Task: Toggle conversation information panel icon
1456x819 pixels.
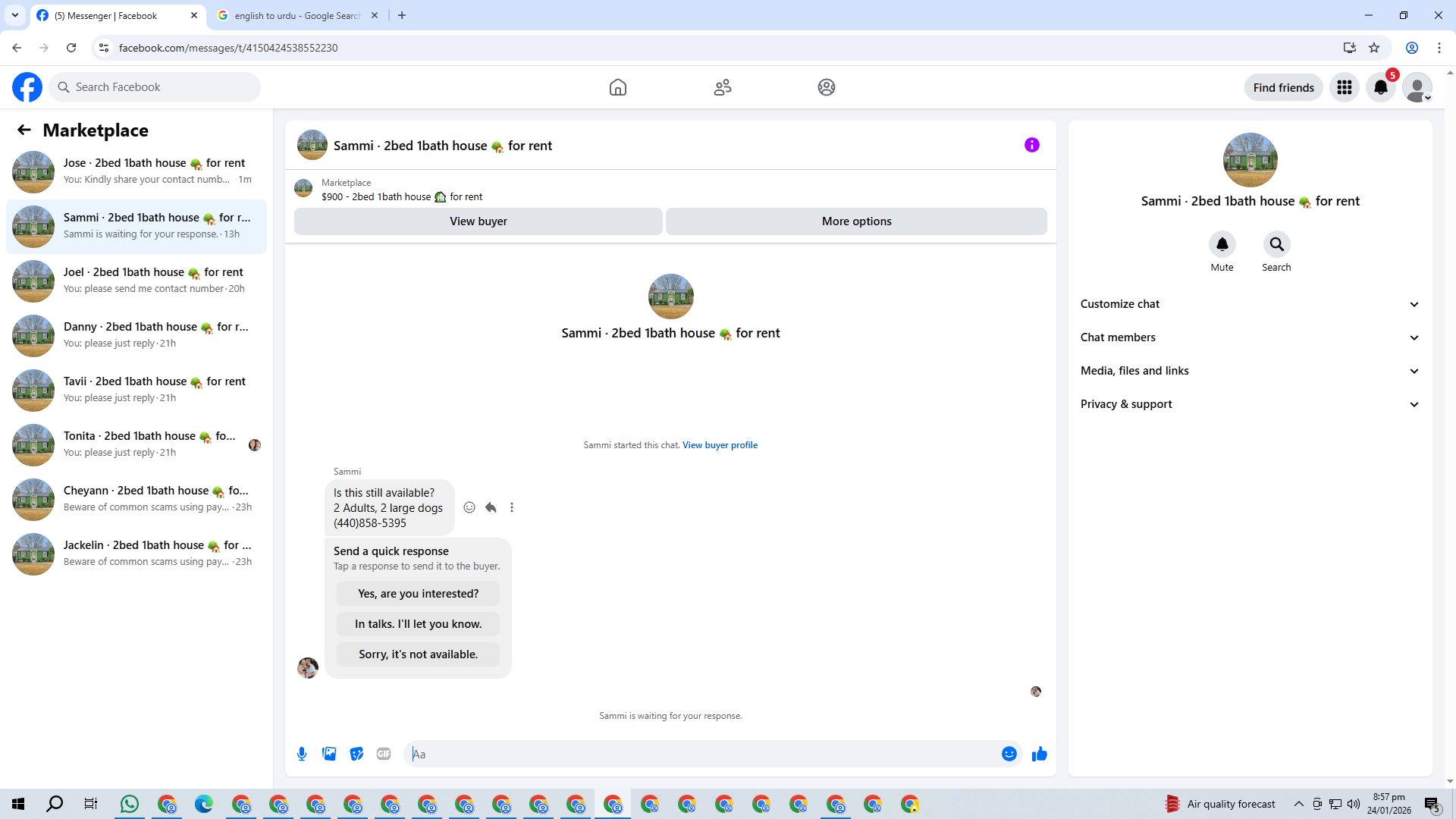Action: pyautogui.click(x=1031, y=145)
